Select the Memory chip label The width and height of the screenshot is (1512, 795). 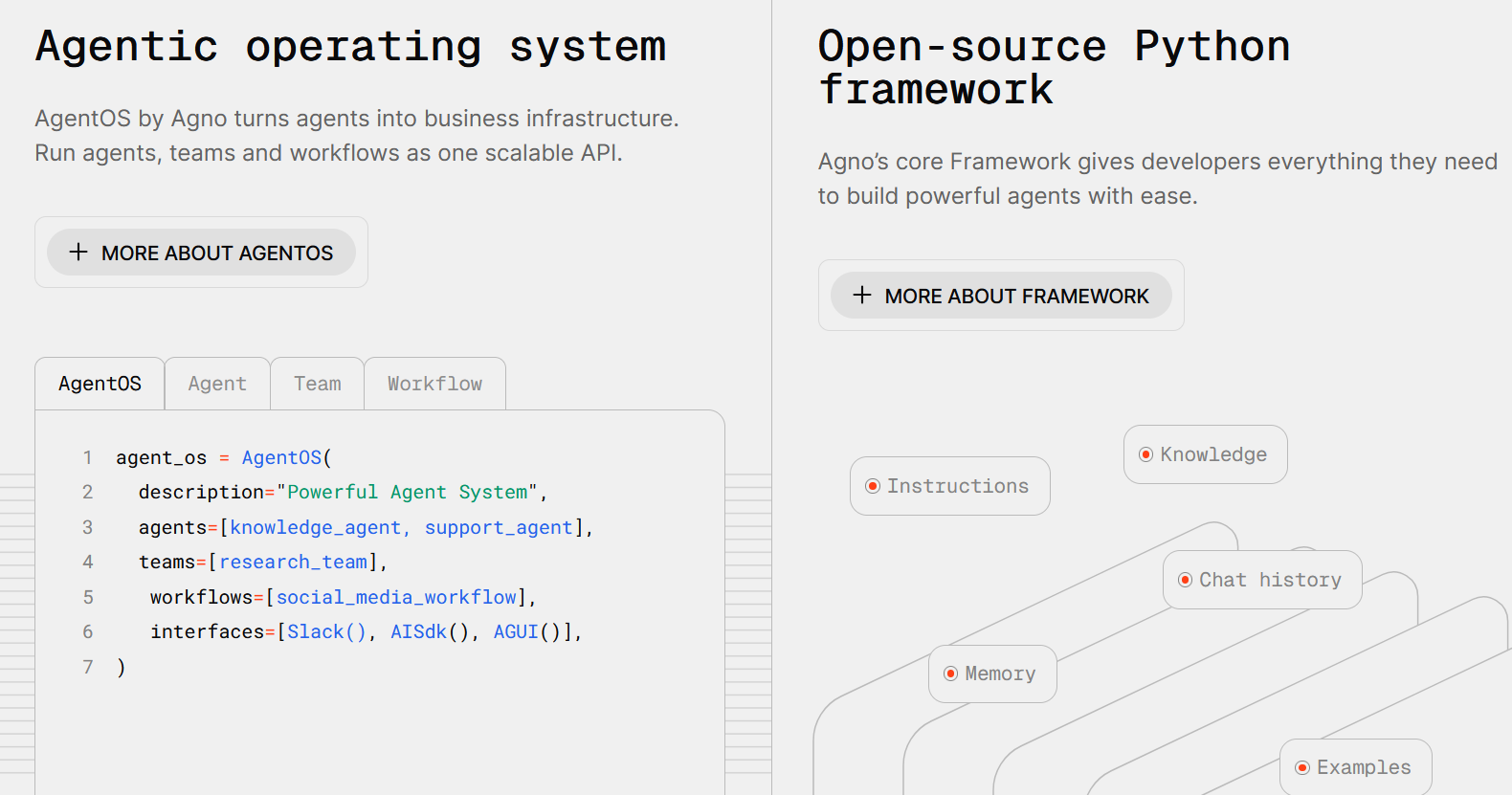pyautogui.click(x=1000, y=674)
